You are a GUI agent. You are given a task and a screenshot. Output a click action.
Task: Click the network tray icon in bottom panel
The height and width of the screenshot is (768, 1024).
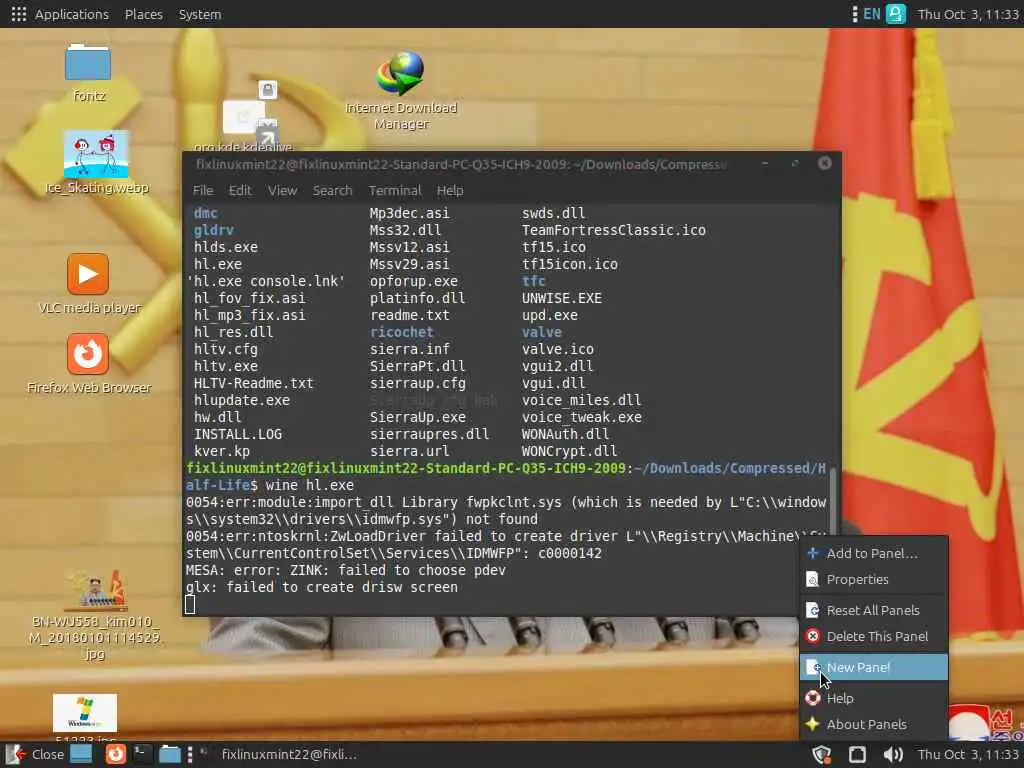(857, 754)
